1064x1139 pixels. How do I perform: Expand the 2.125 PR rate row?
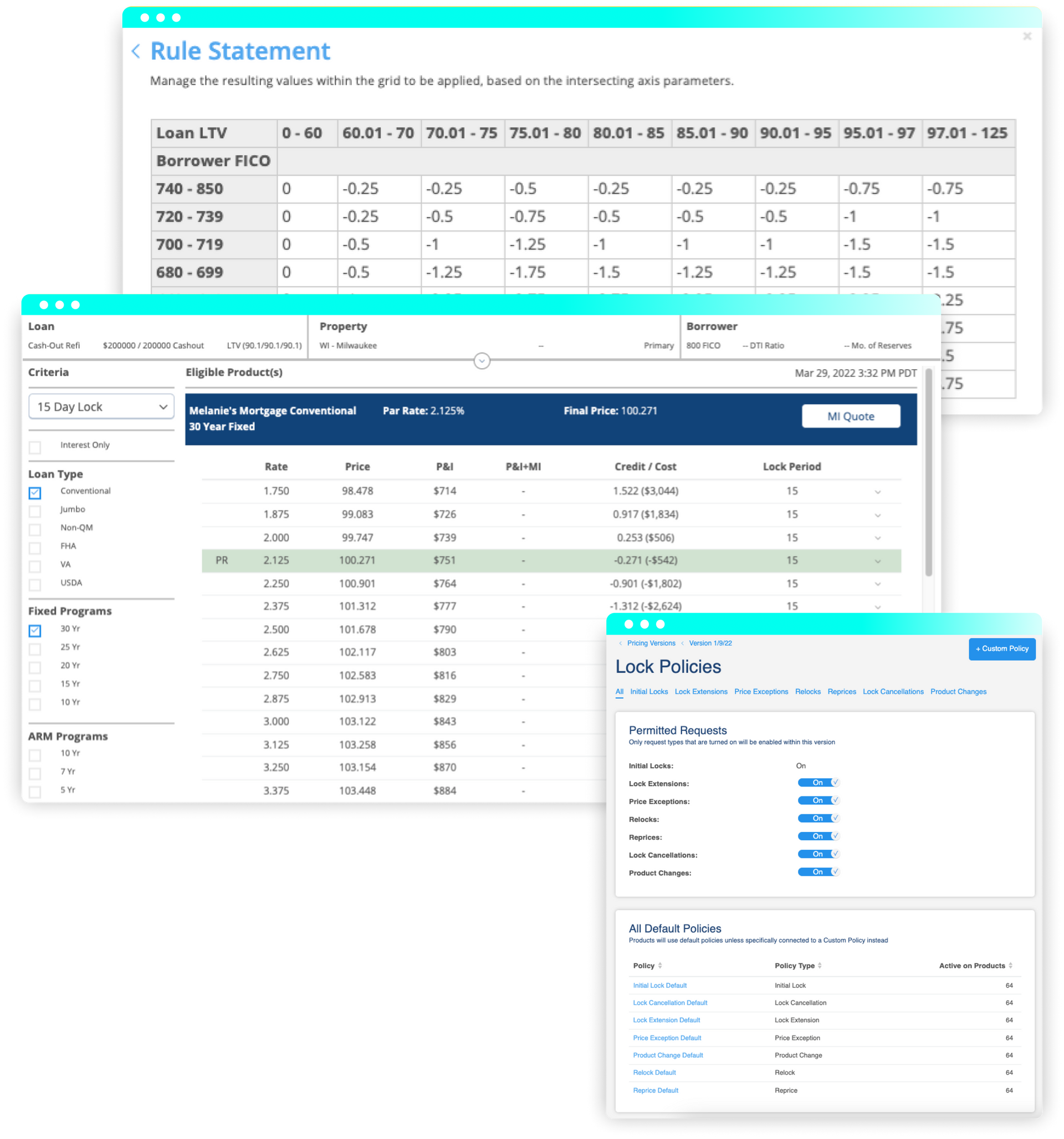tap(877, 561)
